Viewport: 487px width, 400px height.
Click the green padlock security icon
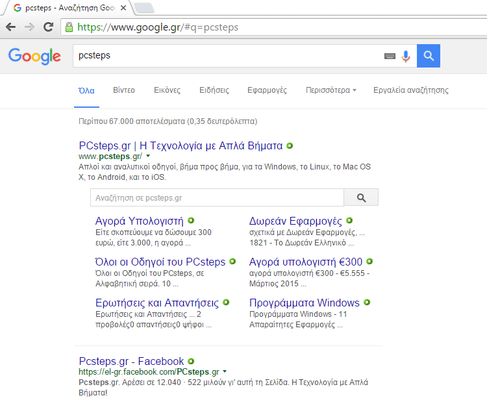tap(69, 27)
